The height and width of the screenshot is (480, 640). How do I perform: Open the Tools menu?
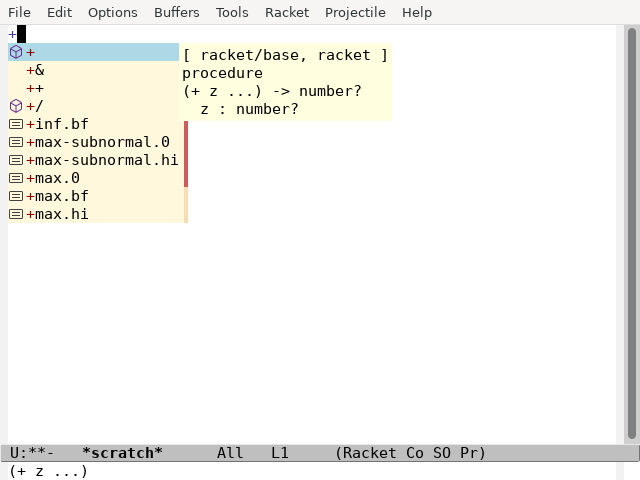pos(232,12)
